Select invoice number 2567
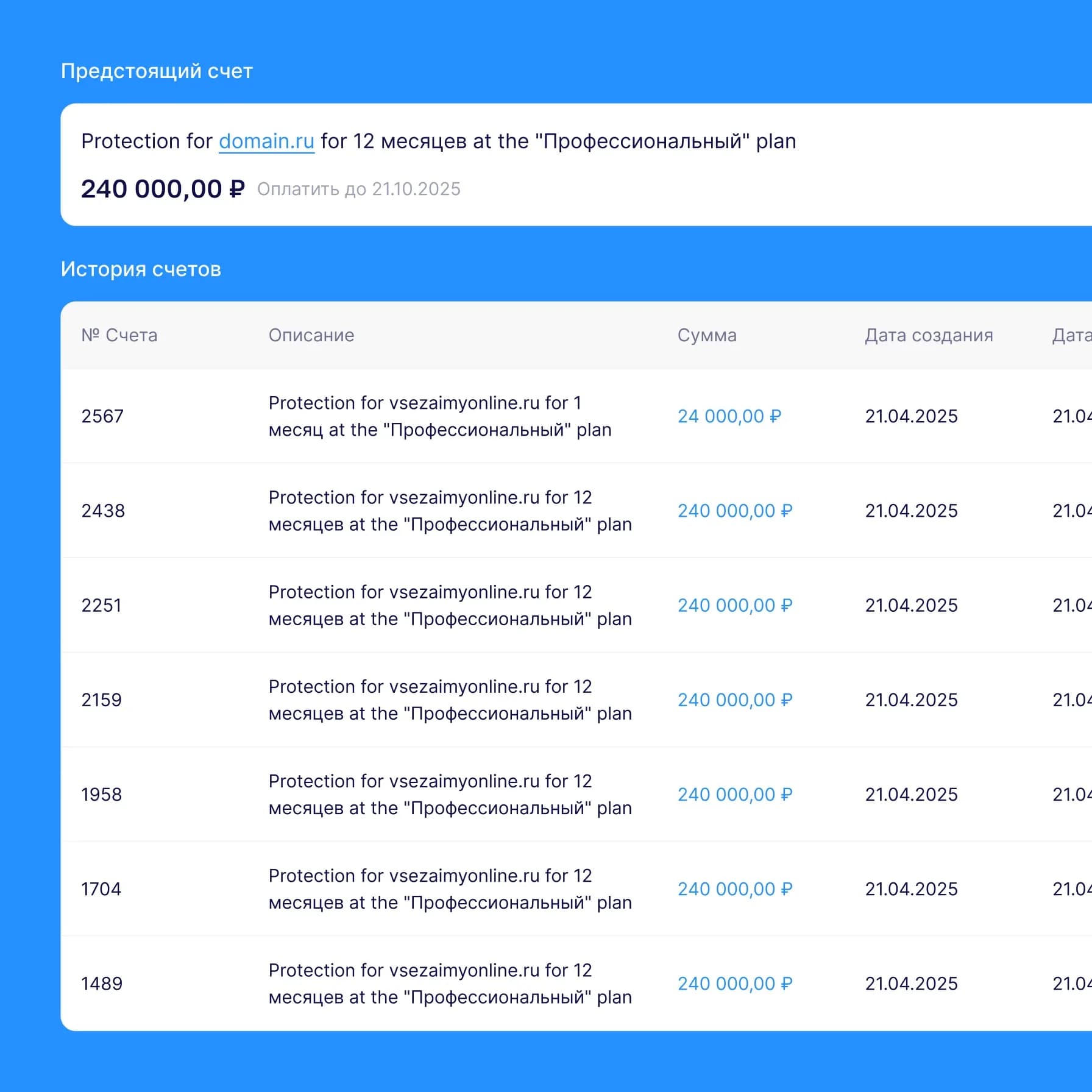1092x1092 pixels. click(102, 416)
